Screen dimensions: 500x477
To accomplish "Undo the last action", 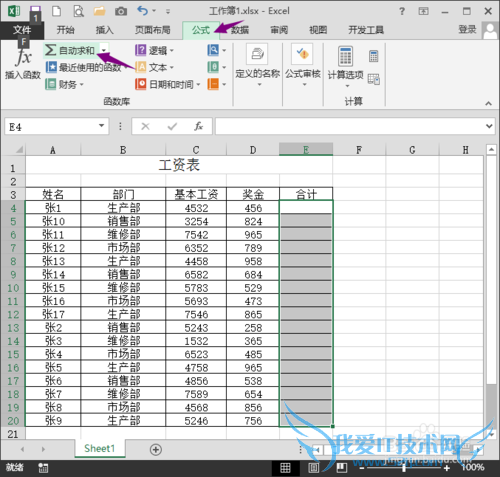I will [x=142, y=11].
